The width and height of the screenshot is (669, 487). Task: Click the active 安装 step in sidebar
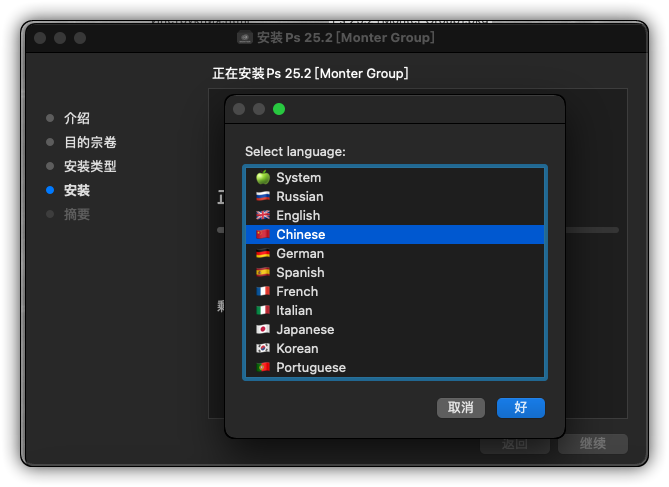(77, 190)
